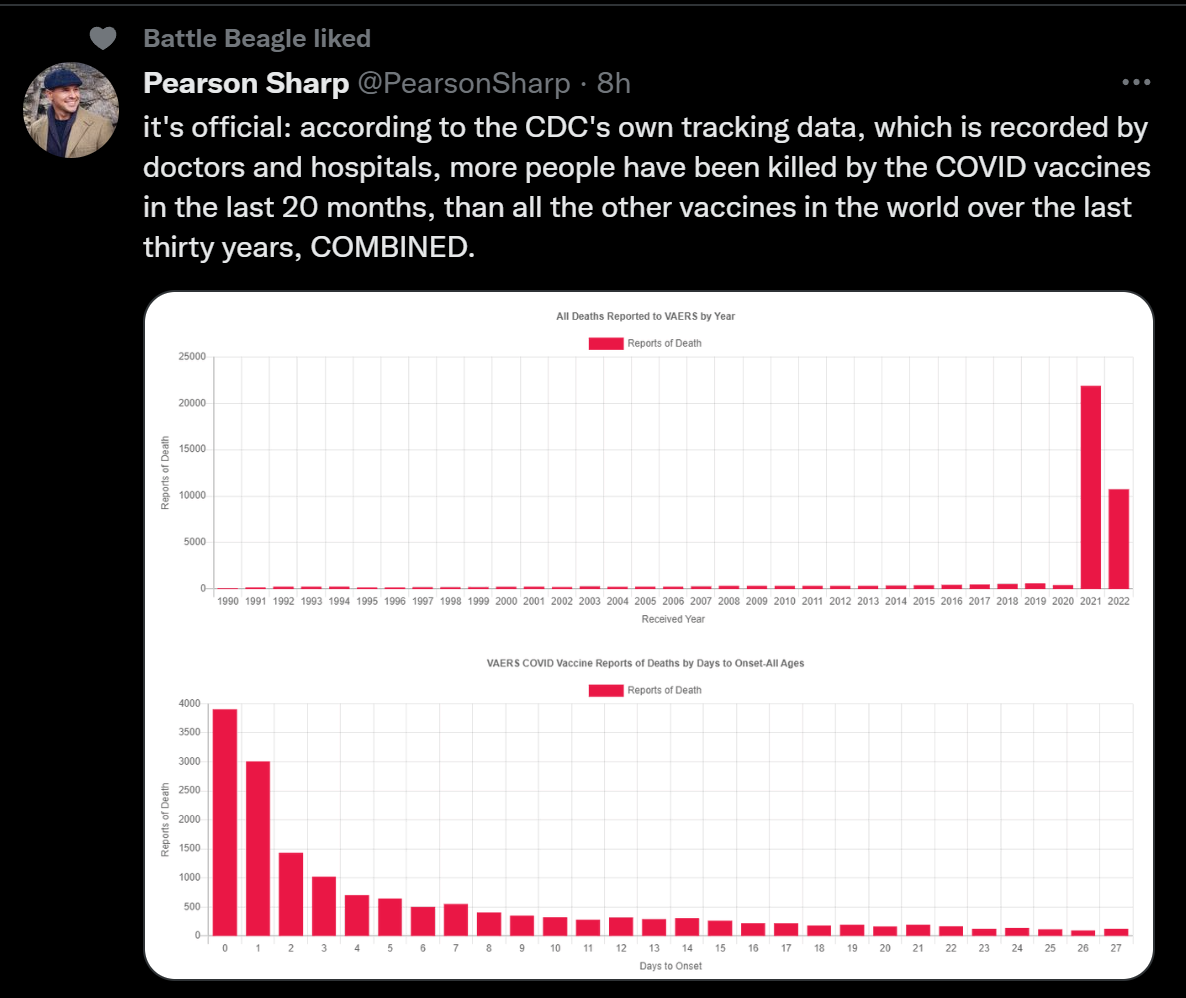Select the day 2 bar in days-to-onset chart
The height and width of the screenshot is (998, 1186).
(291, 894)
